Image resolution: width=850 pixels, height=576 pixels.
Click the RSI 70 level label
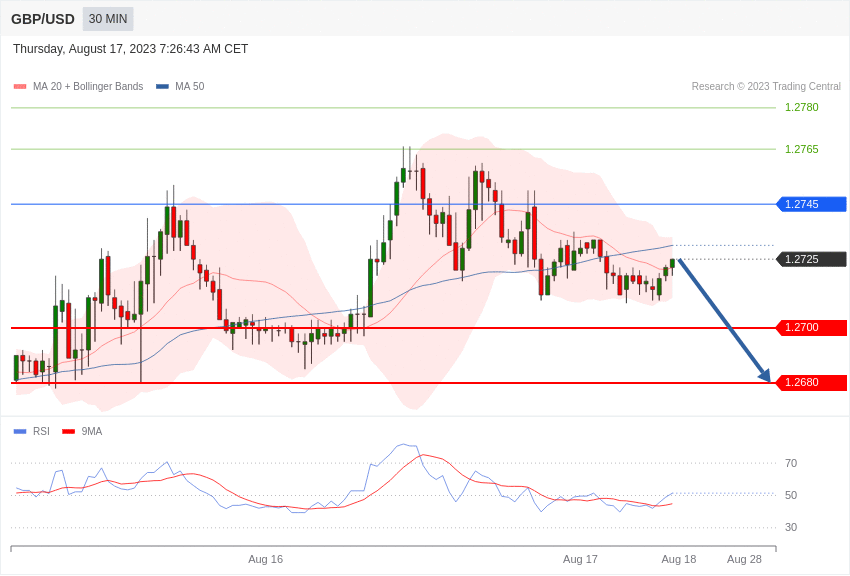pos(791,463)
